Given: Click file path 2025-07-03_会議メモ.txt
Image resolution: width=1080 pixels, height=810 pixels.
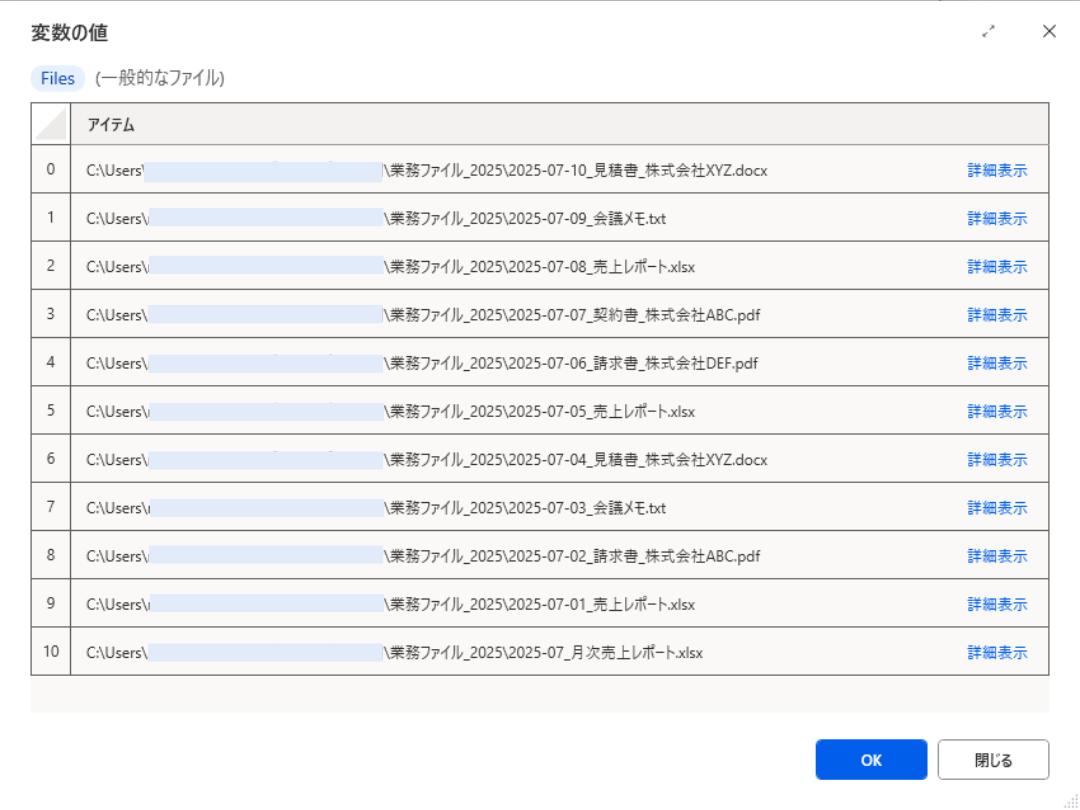Looking at the screenshot, I should click(x=376, y=508).
